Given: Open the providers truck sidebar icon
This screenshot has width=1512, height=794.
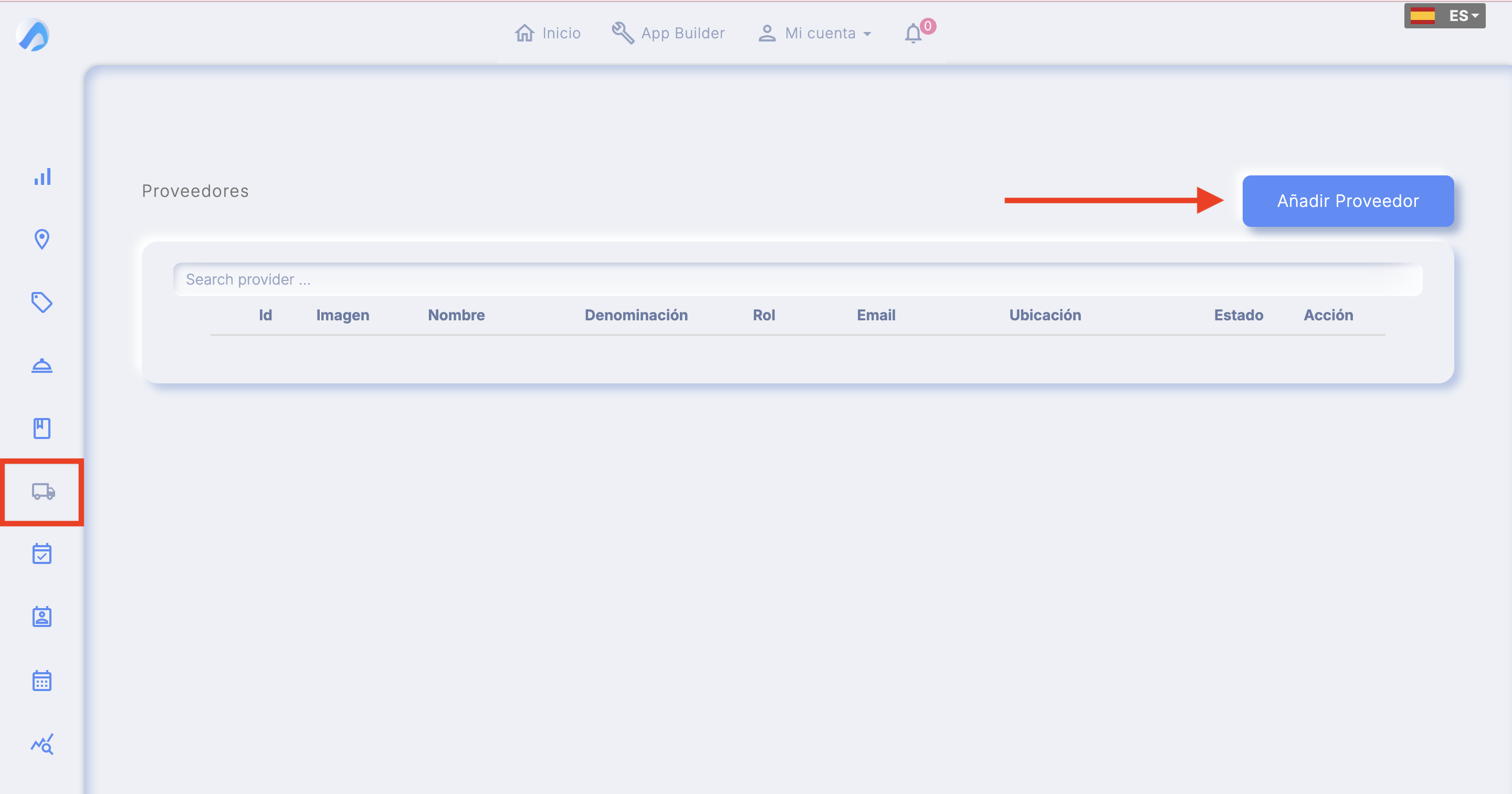Looking at the screenshot, I should (x=44, y=492).
